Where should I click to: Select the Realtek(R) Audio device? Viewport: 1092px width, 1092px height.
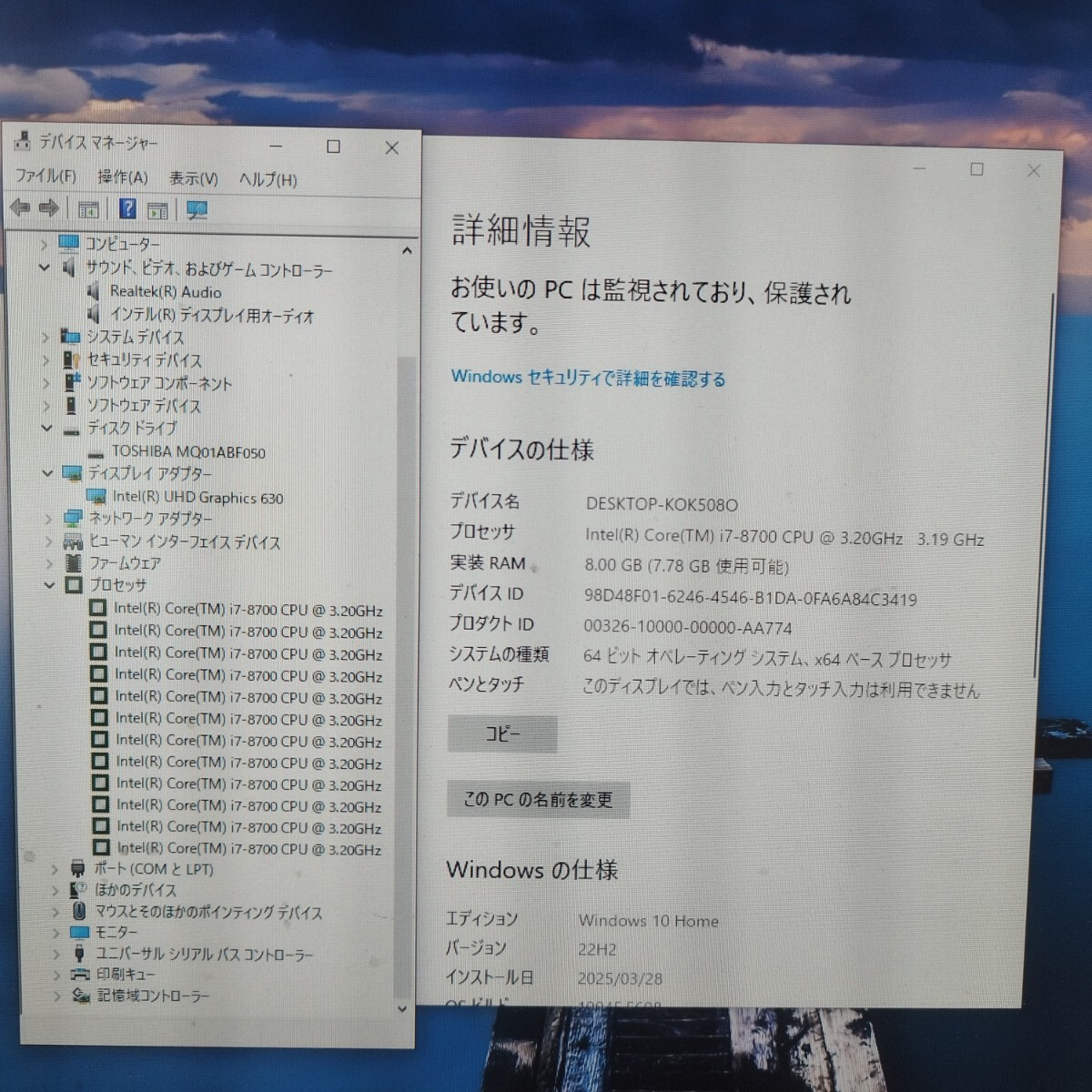[x=166, y=292]
